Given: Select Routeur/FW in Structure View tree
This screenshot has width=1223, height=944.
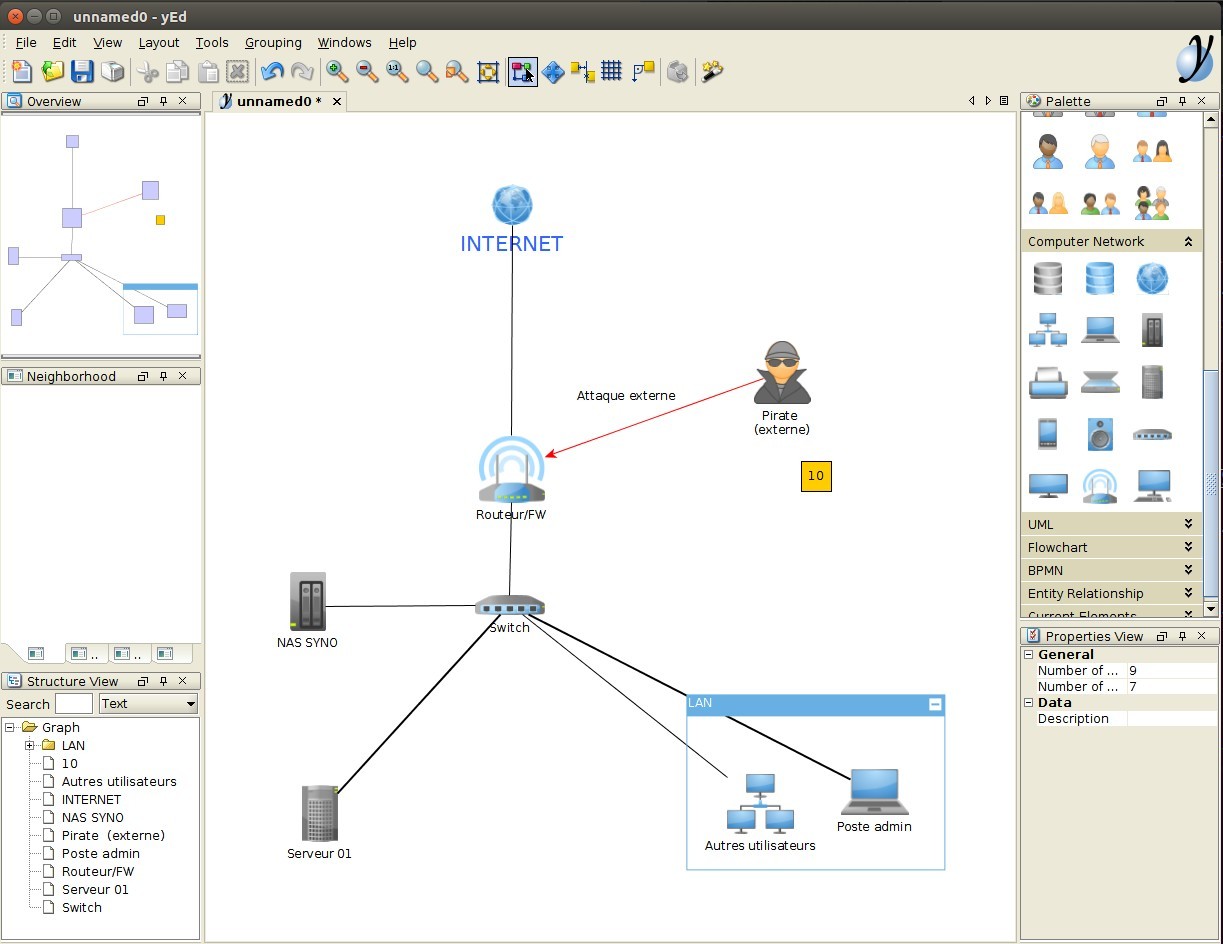Looking at the screenshot, I should coord(97,872).
